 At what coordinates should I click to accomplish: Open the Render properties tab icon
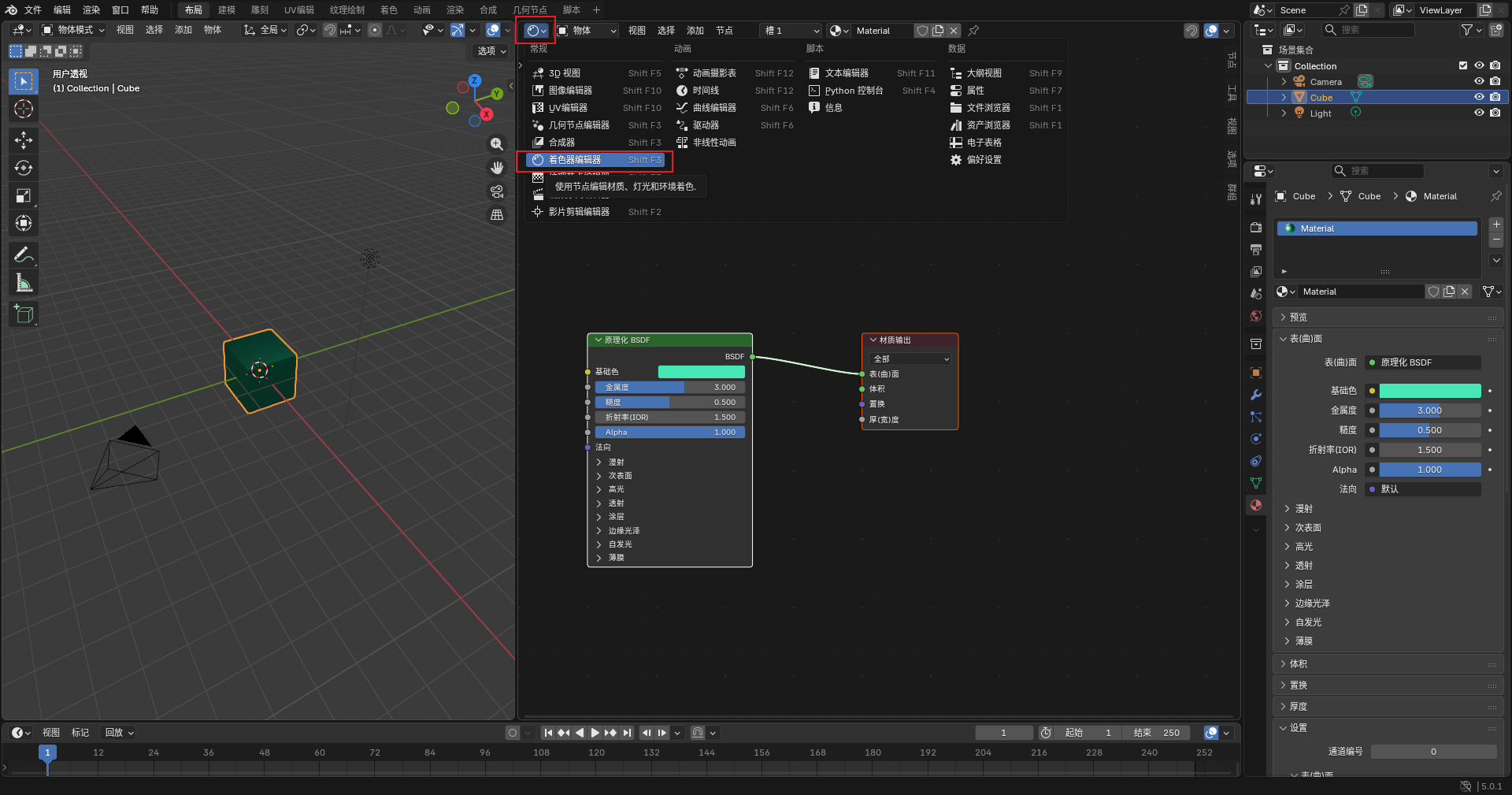click(1256, 227)
